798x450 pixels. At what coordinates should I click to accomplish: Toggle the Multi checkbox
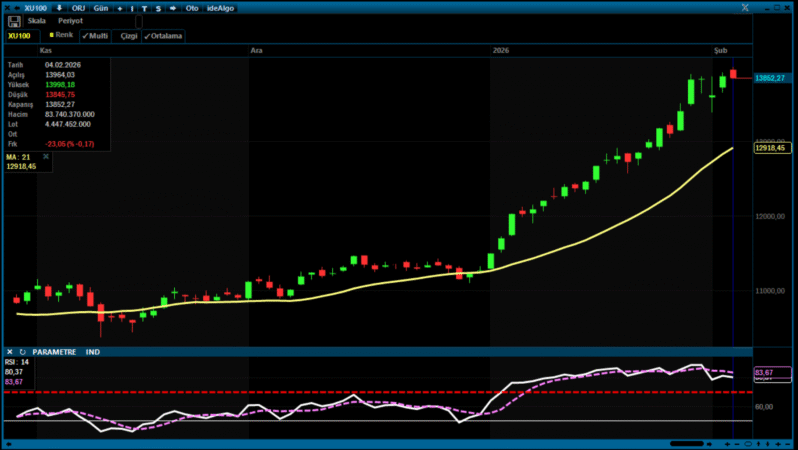pos(95,35)
